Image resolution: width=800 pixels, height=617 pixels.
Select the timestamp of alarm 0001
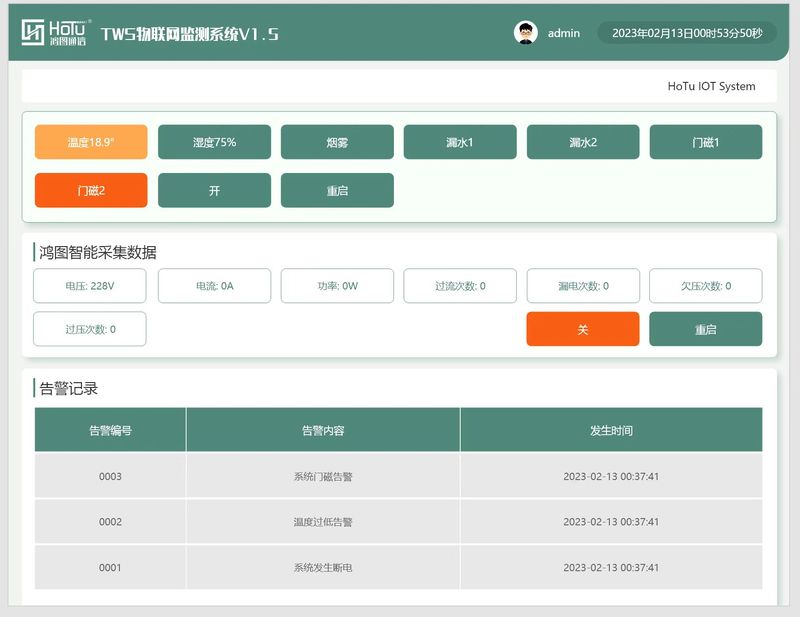611,567
